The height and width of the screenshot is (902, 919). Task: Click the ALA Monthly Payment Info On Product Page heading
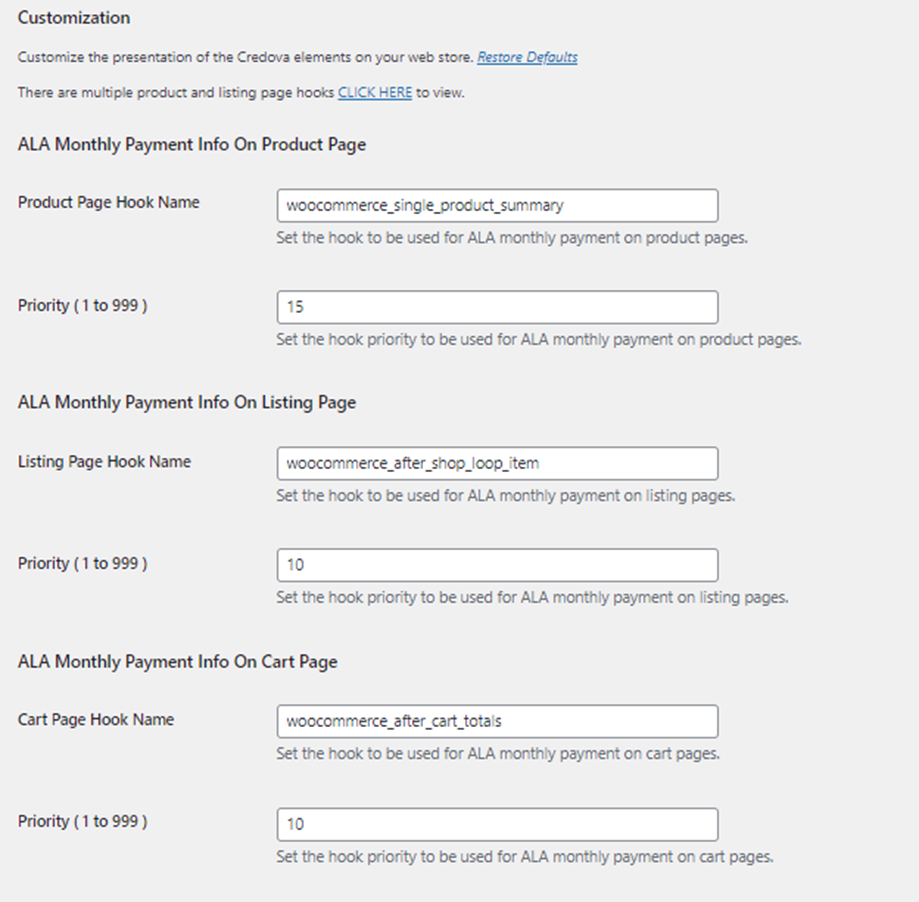click(x=191, y=144)
